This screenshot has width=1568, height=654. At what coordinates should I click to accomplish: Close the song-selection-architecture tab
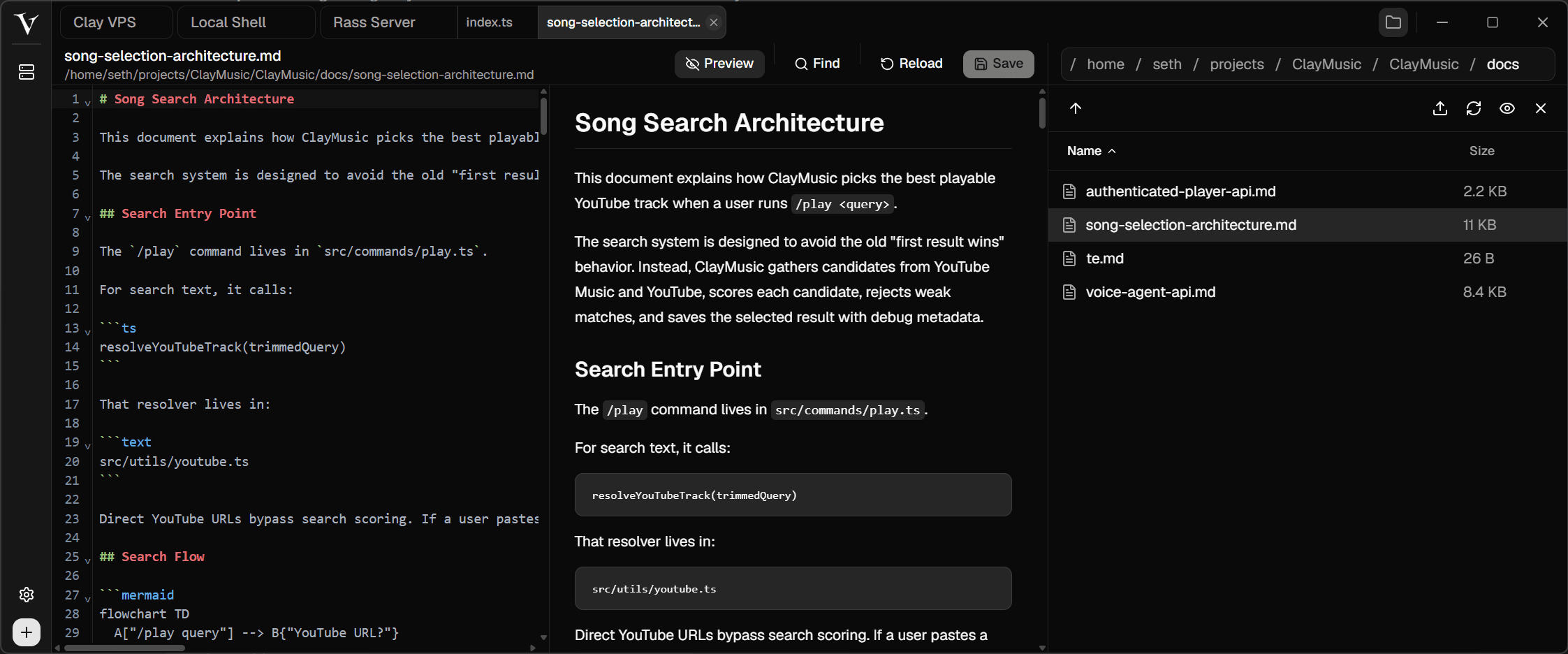point(714,22)
